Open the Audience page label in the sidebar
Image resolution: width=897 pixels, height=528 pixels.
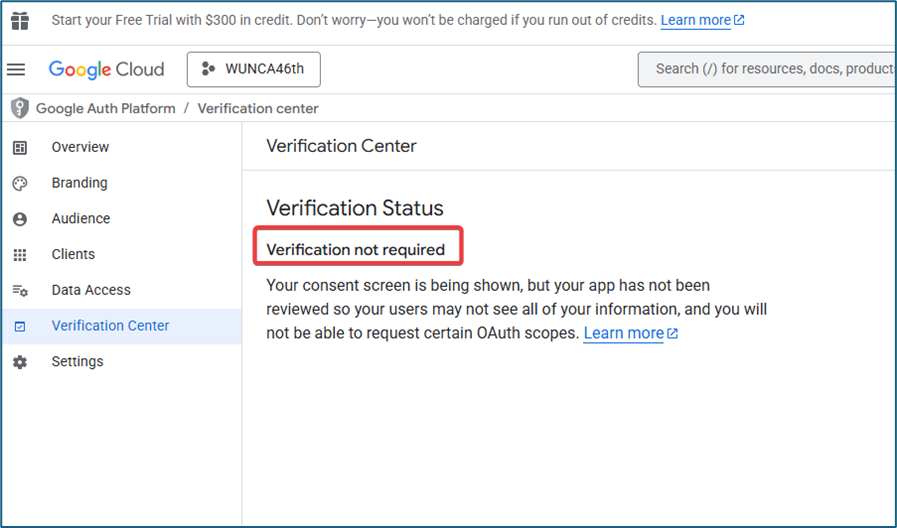[81, 219]
